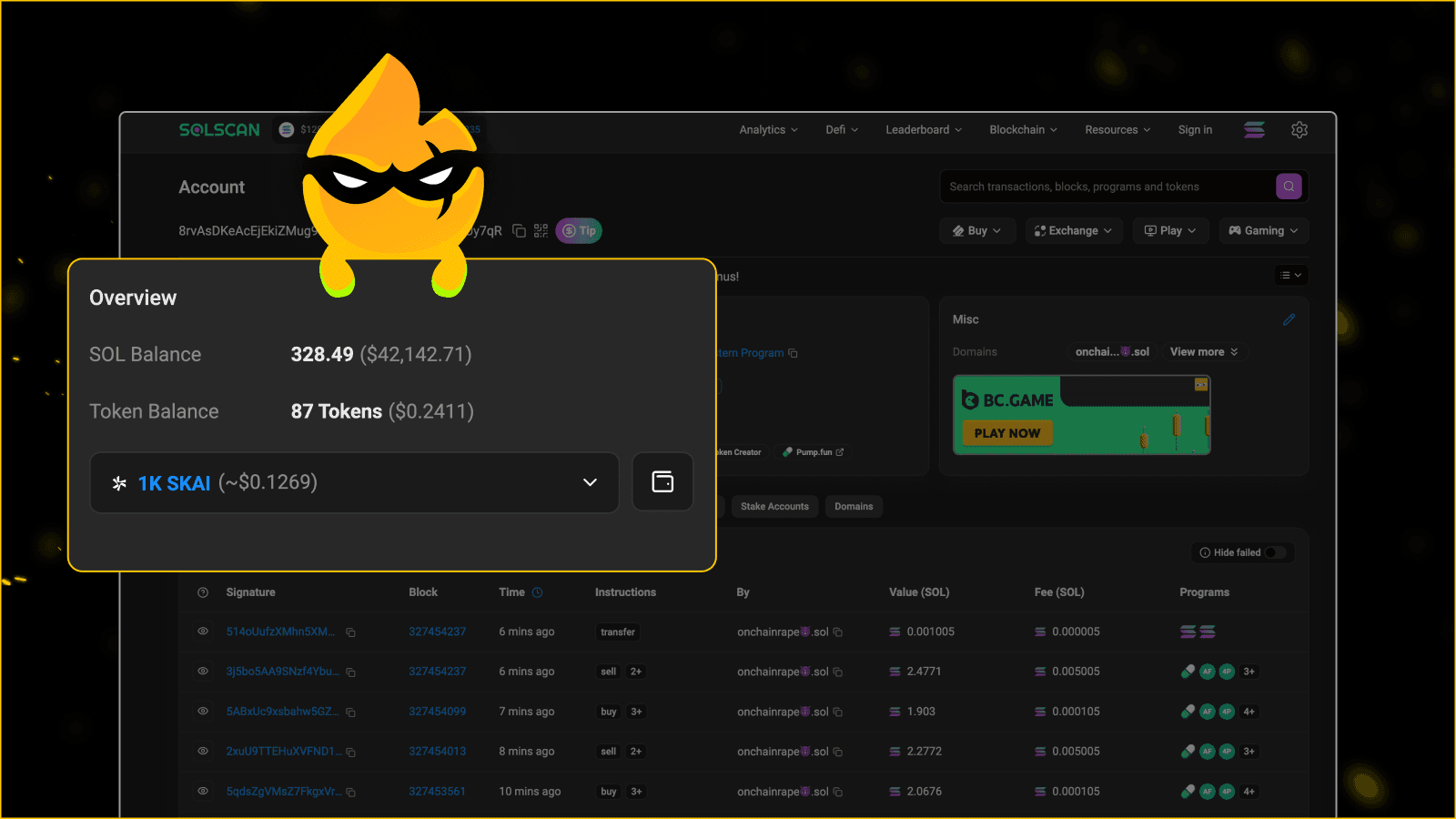
Task: Open block 327454099 link
Action: click(x=437, y=712)
